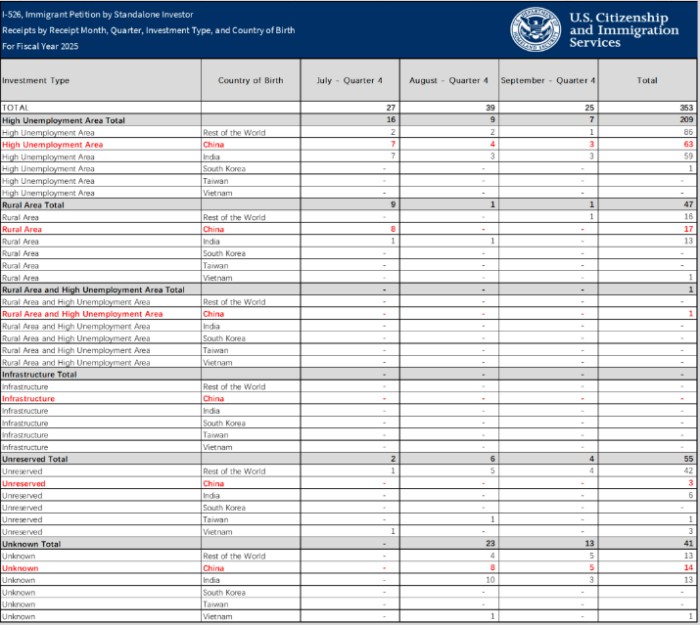Click the Unknown Total row label
The image size is (700, 625).
[32, 544]
